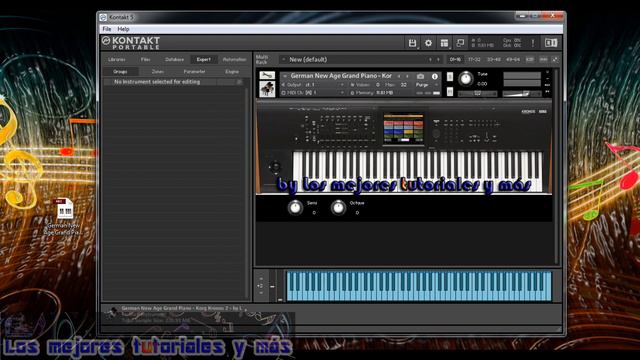Image resolution: width=640 pixels, height=360 pixels.
Task: Click the Kontakt logo in header
Action: point(131,43)
